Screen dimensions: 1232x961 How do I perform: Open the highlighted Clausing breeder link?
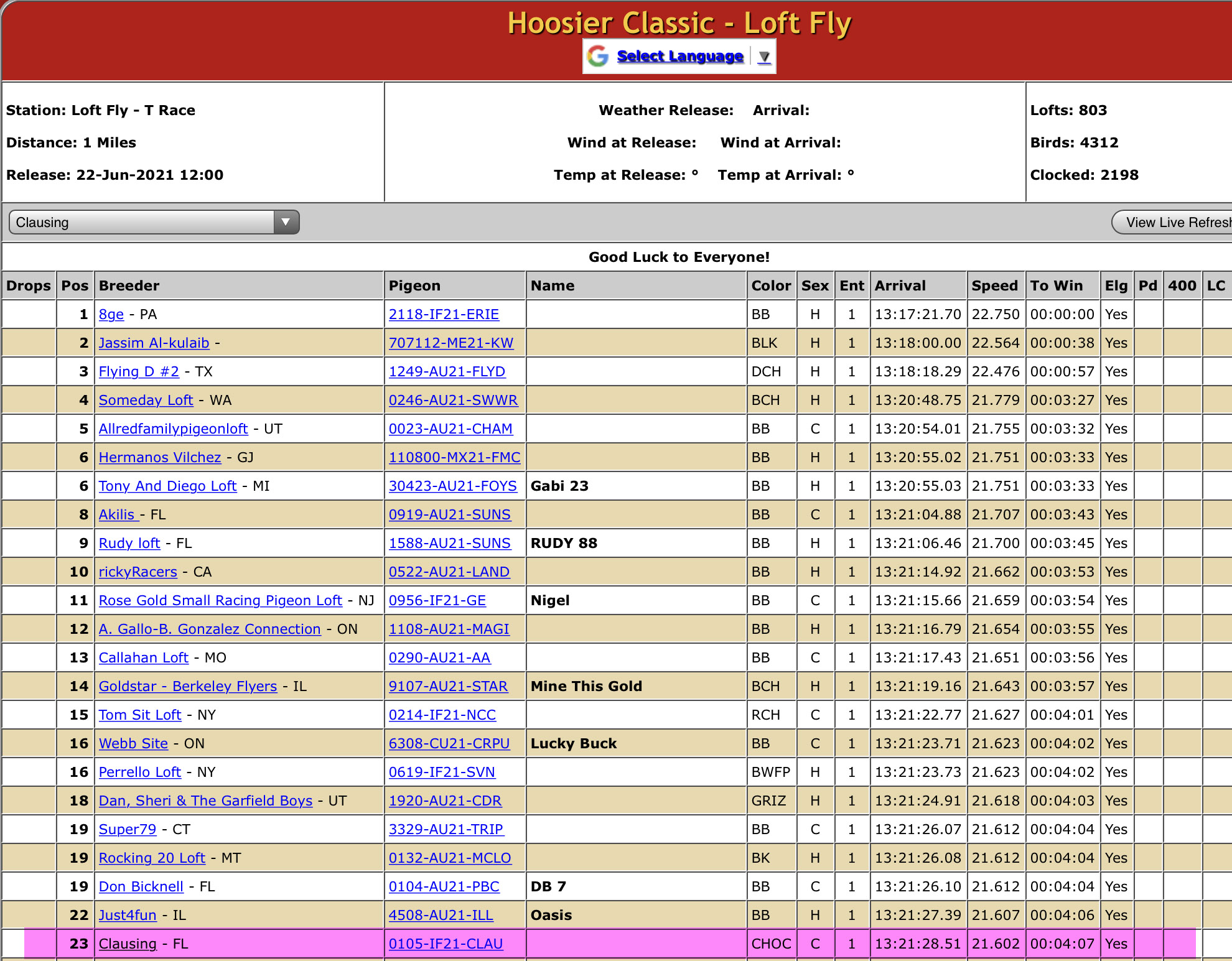click(128, 944)
